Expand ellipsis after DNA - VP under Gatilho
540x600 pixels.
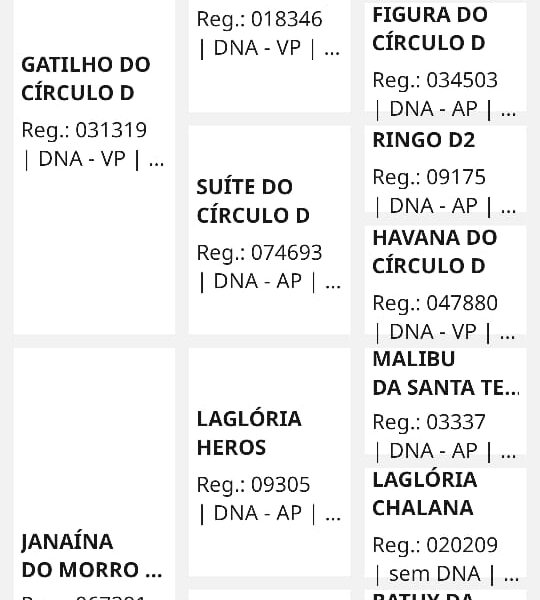[156, 159]
